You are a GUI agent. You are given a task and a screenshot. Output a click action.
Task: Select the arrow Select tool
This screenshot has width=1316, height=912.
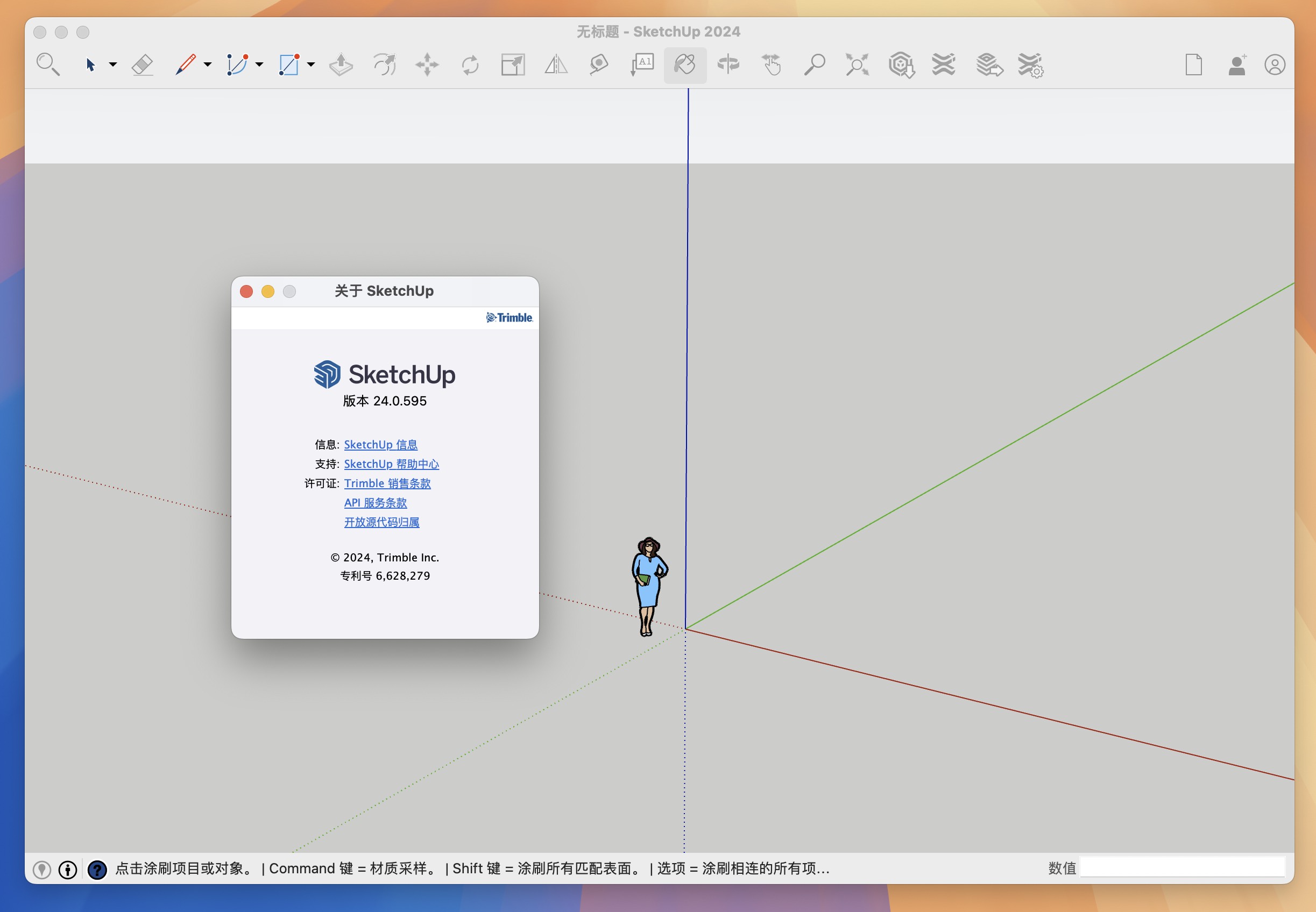coord(90,65)
